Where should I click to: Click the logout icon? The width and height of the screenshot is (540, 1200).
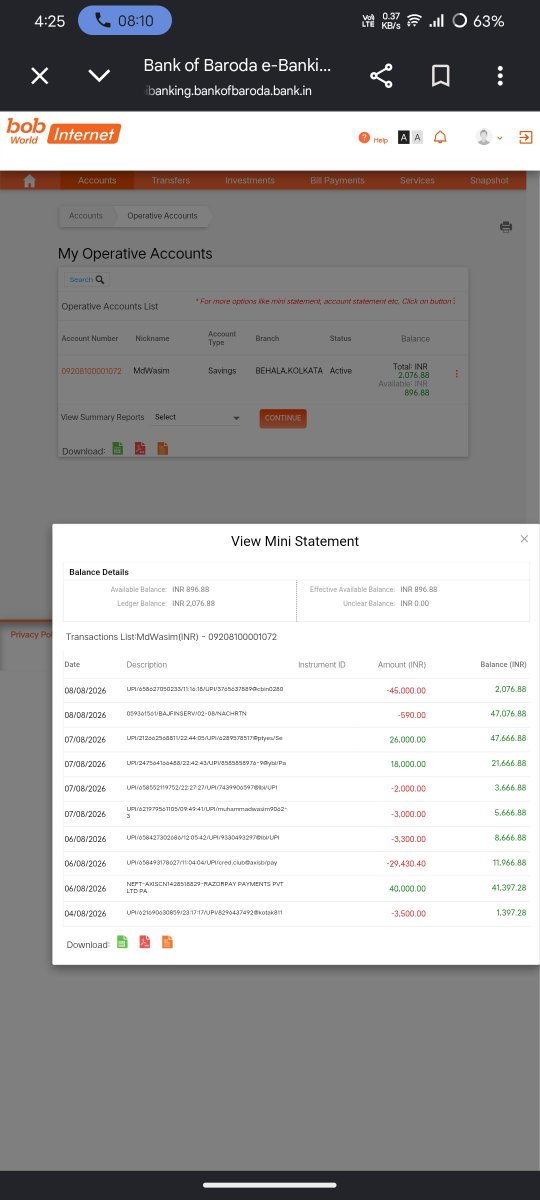526,137
